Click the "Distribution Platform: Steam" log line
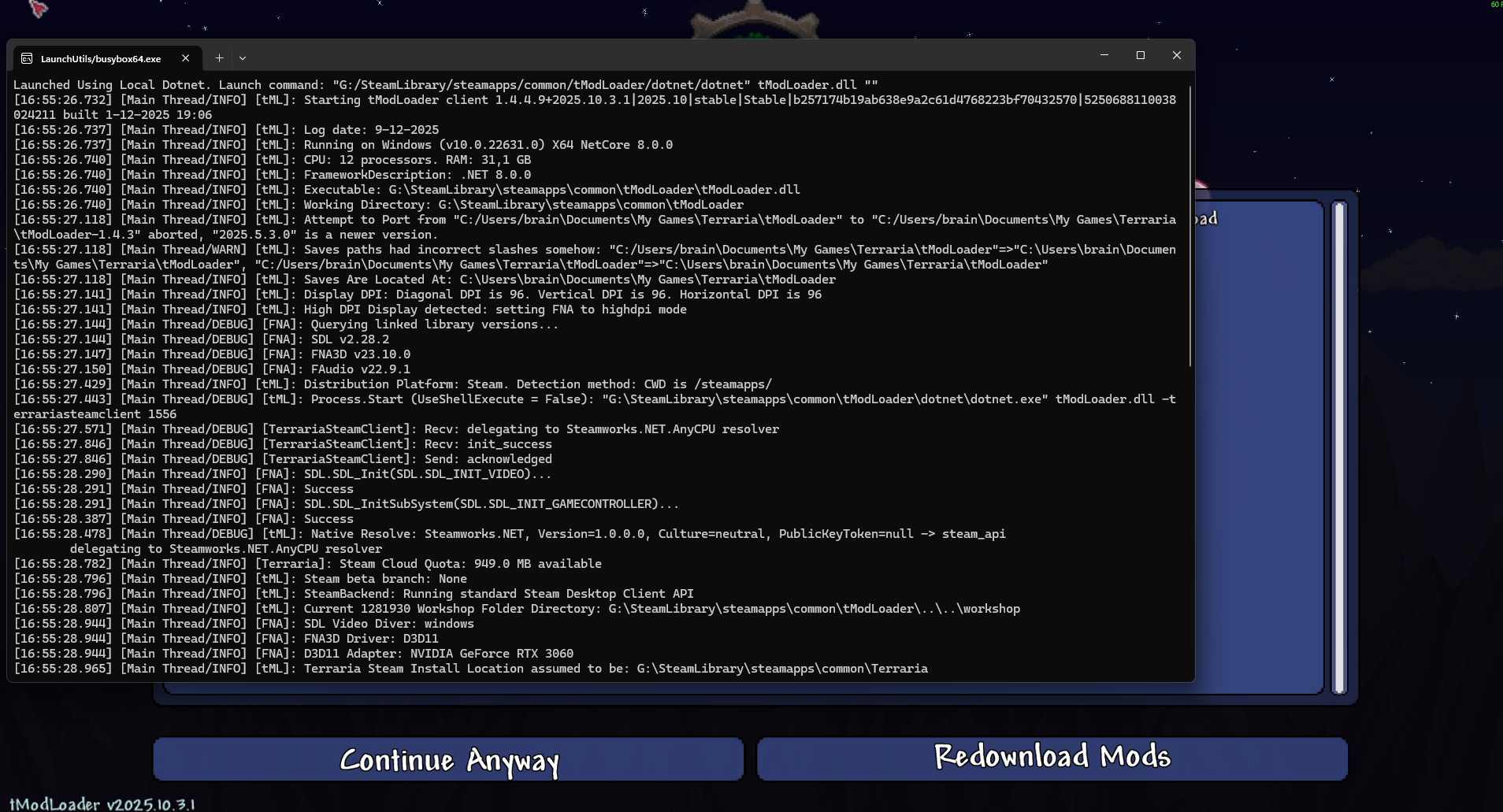1503x812 pixels. (x=393, y=384)
